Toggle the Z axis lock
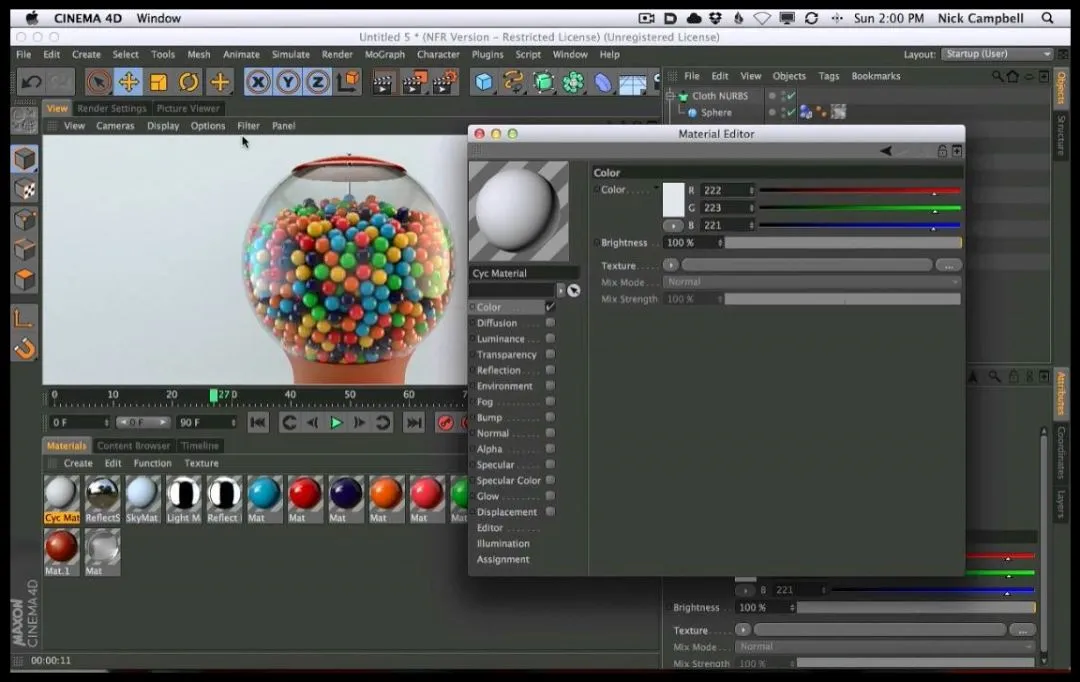This screenshot has height=682, width=1080. click(318, 83)
